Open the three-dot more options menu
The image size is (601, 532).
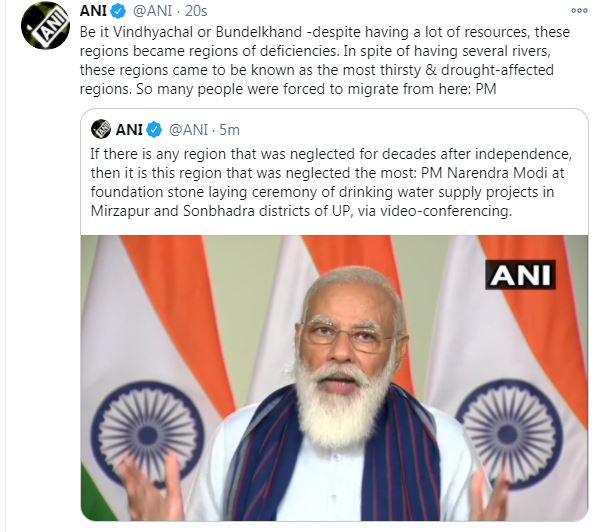(x=579, y=11)
